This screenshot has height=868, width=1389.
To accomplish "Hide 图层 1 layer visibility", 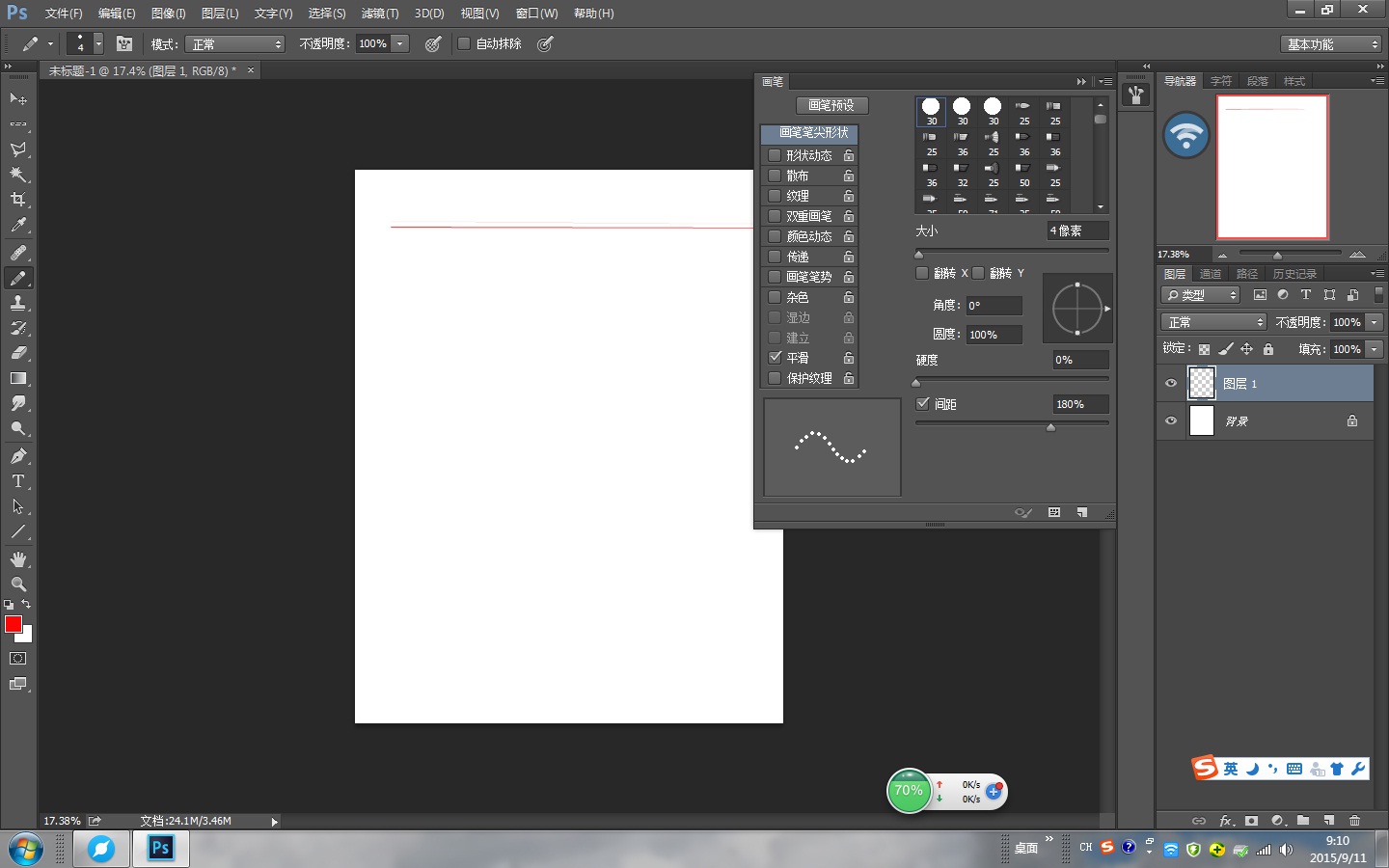I will click(x=1171, y=384).
